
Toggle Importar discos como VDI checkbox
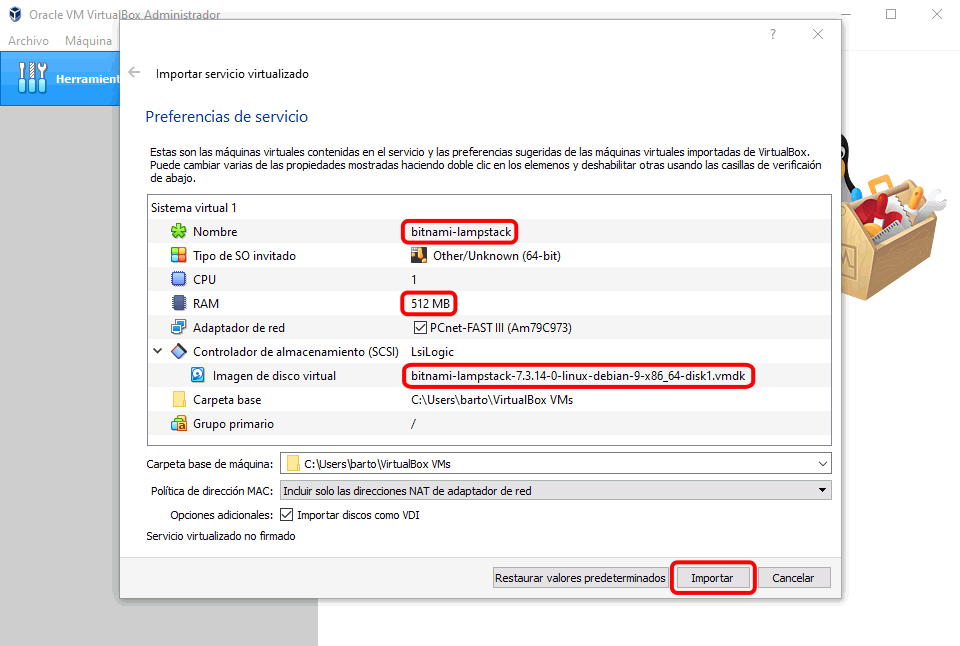(287, 514)
